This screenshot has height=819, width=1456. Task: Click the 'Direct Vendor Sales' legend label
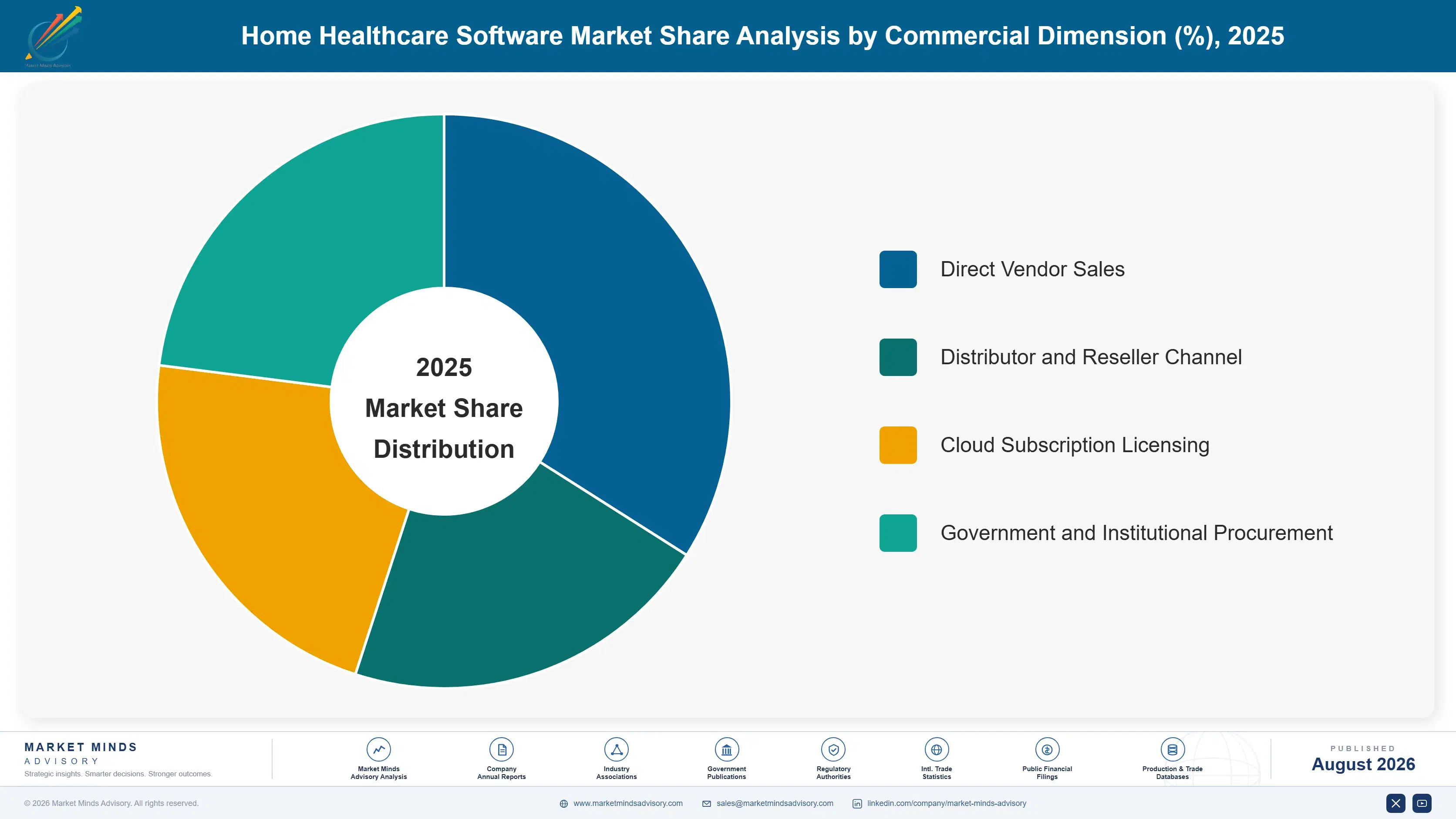point(1033,269)
